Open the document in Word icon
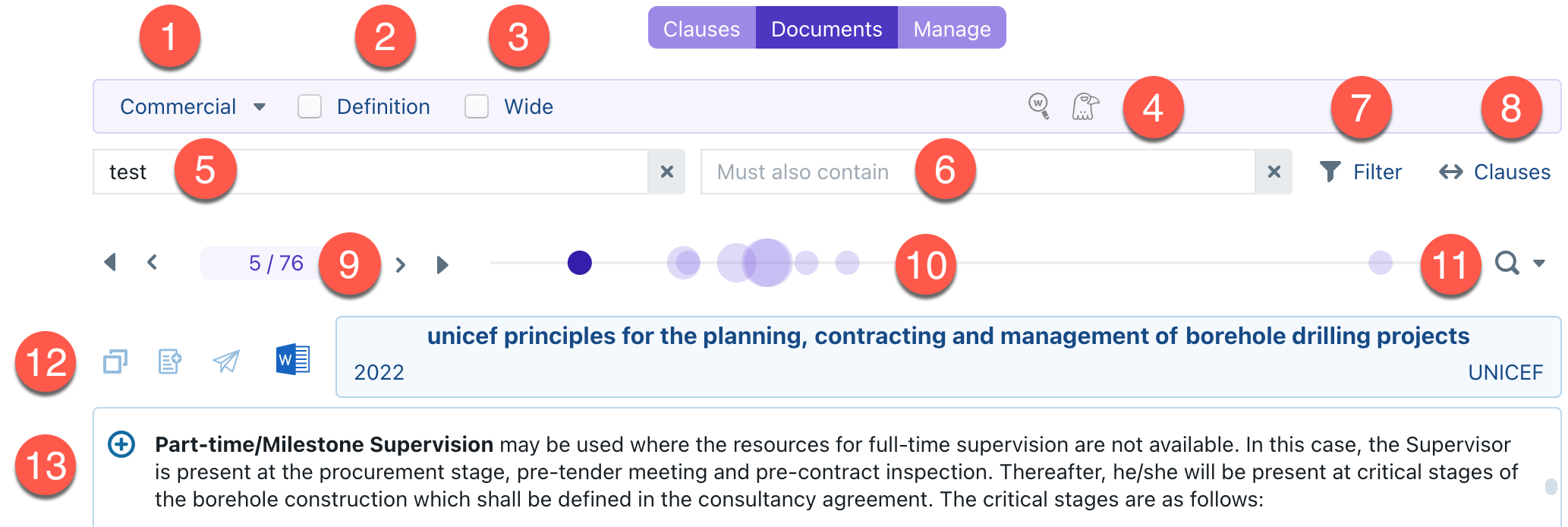Viewport: 1568px width, 527px height. 293,360
